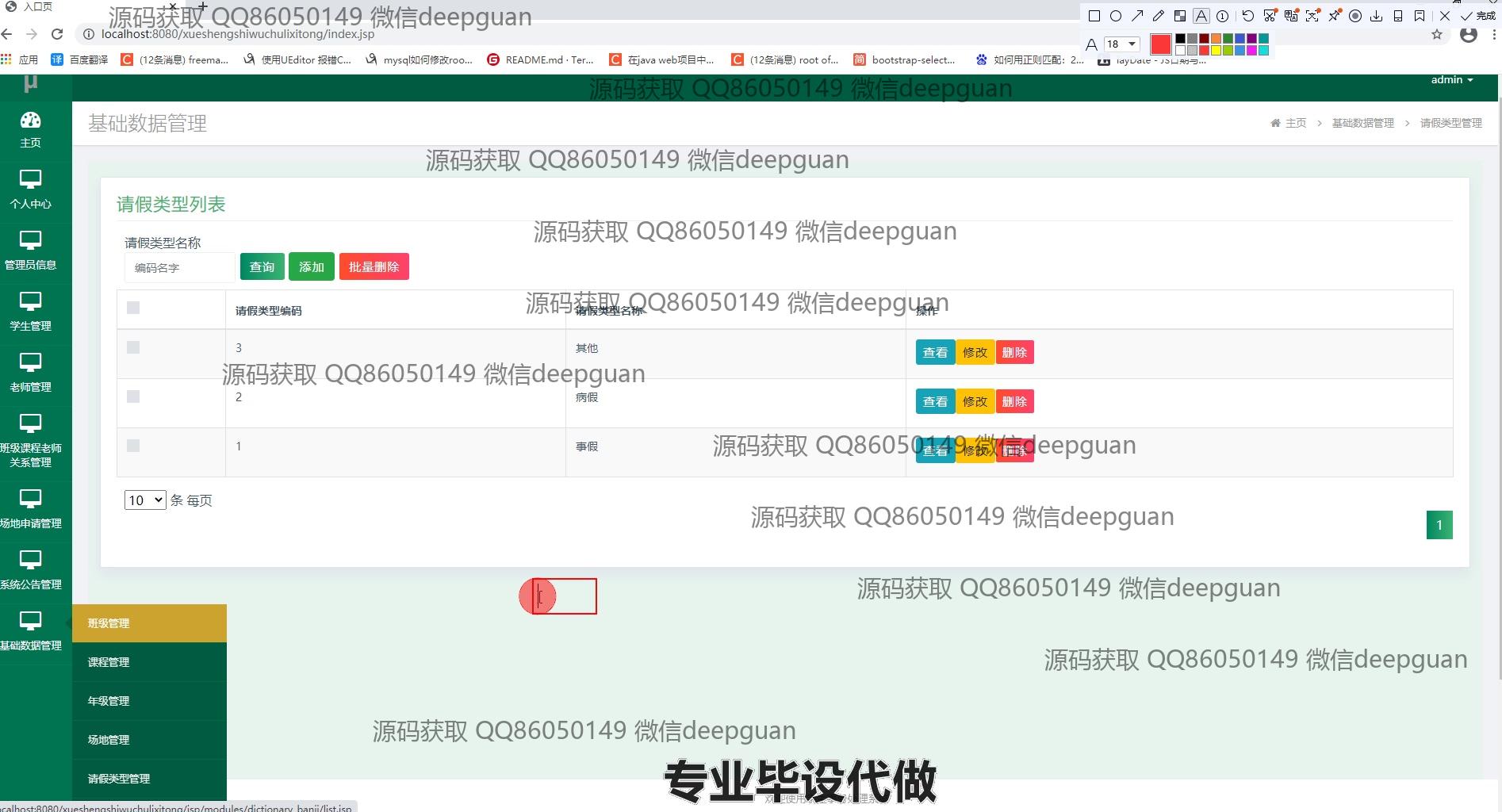This screenshot has width=1502, height=812.
Task: Pin the screenshot to screen
Action: click(1335, 16)
